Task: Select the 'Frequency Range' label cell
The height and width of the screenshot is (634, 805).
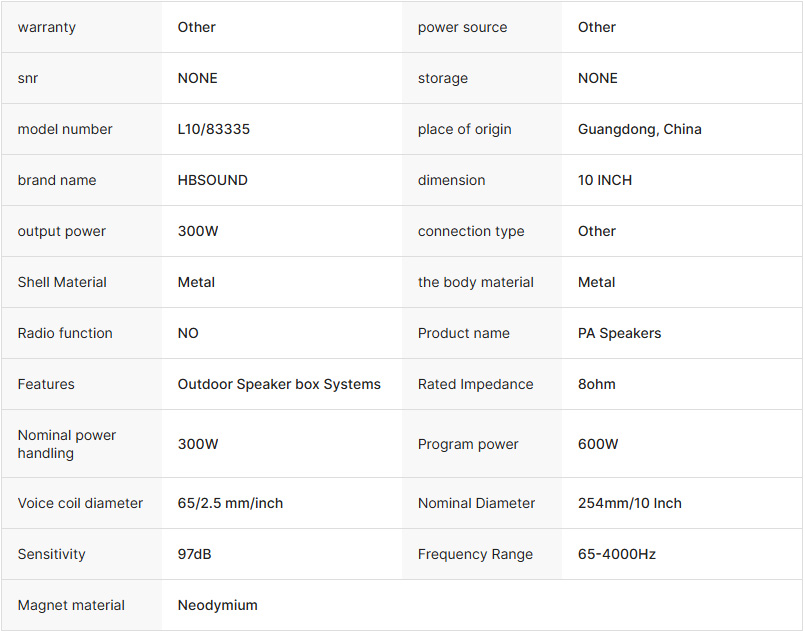Action: point(475,554)
